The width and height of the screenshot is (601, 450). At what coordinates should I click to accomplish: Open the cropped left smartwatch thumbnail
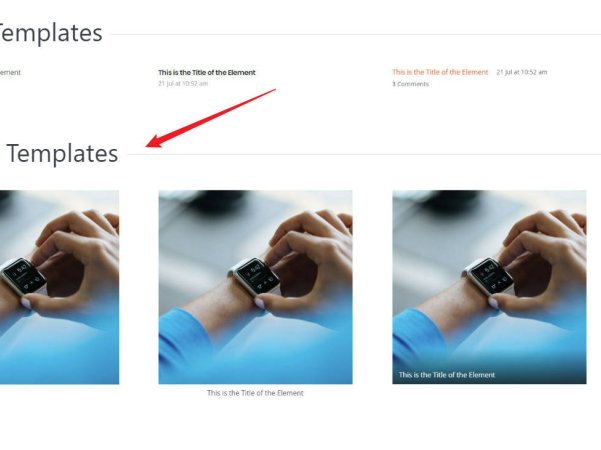[x=59, y=287]
